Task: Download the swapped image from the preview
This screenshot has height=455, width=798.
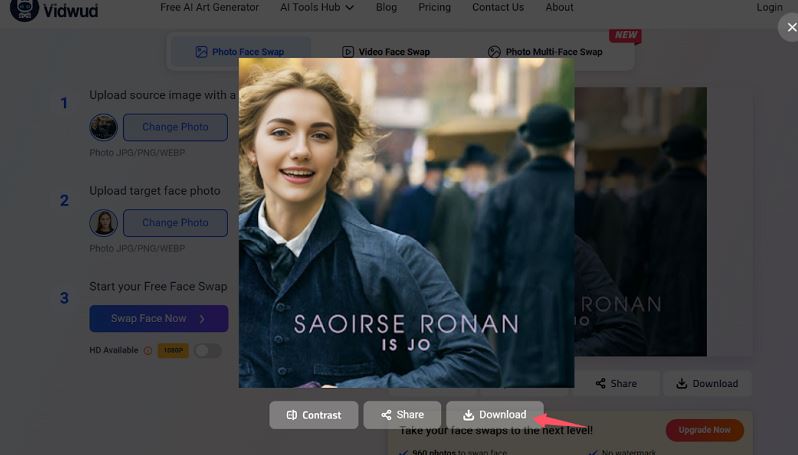Action: [495, 415]
